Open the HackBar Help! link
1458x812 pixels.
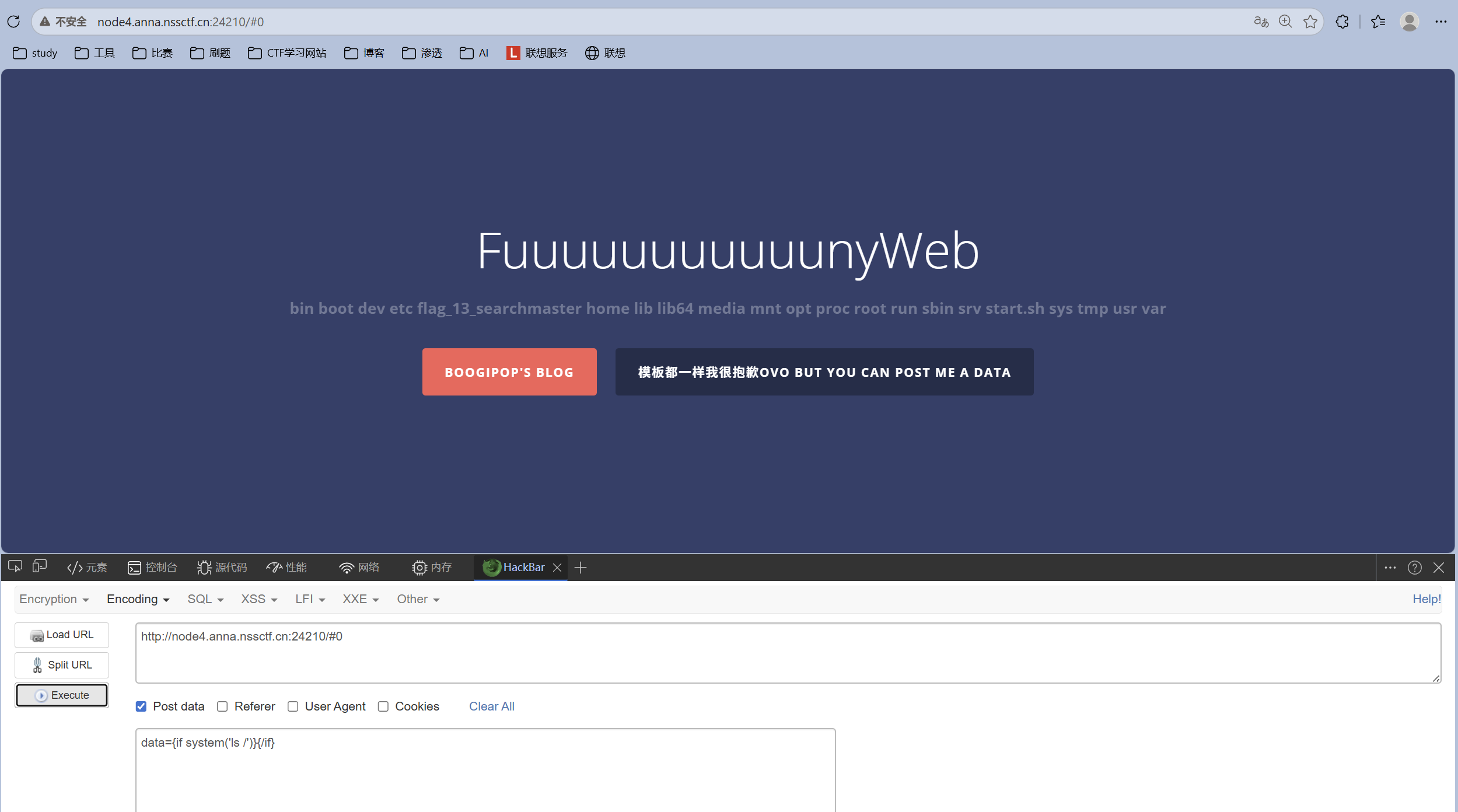coord(1426,599)
